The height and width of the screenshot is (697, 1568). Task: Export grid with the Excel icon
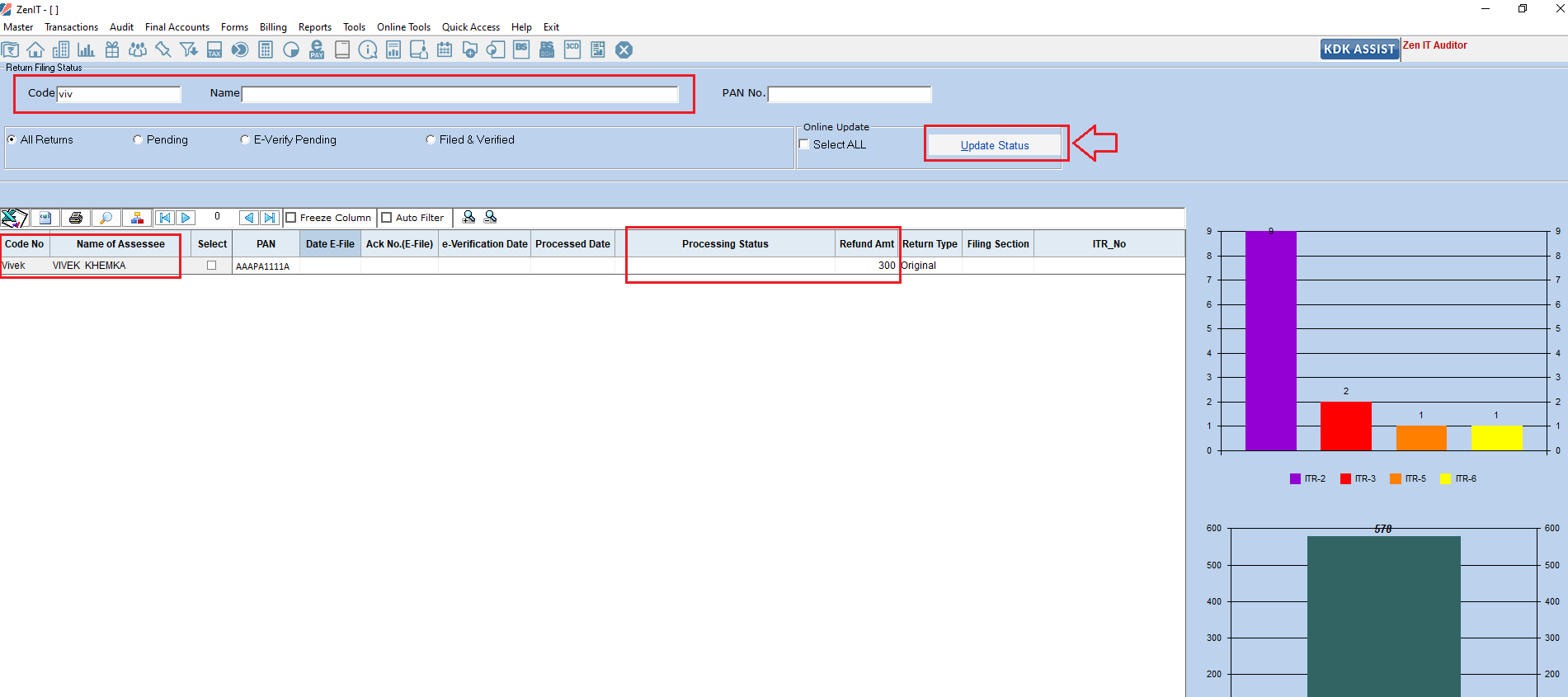[x=14, y=218]
